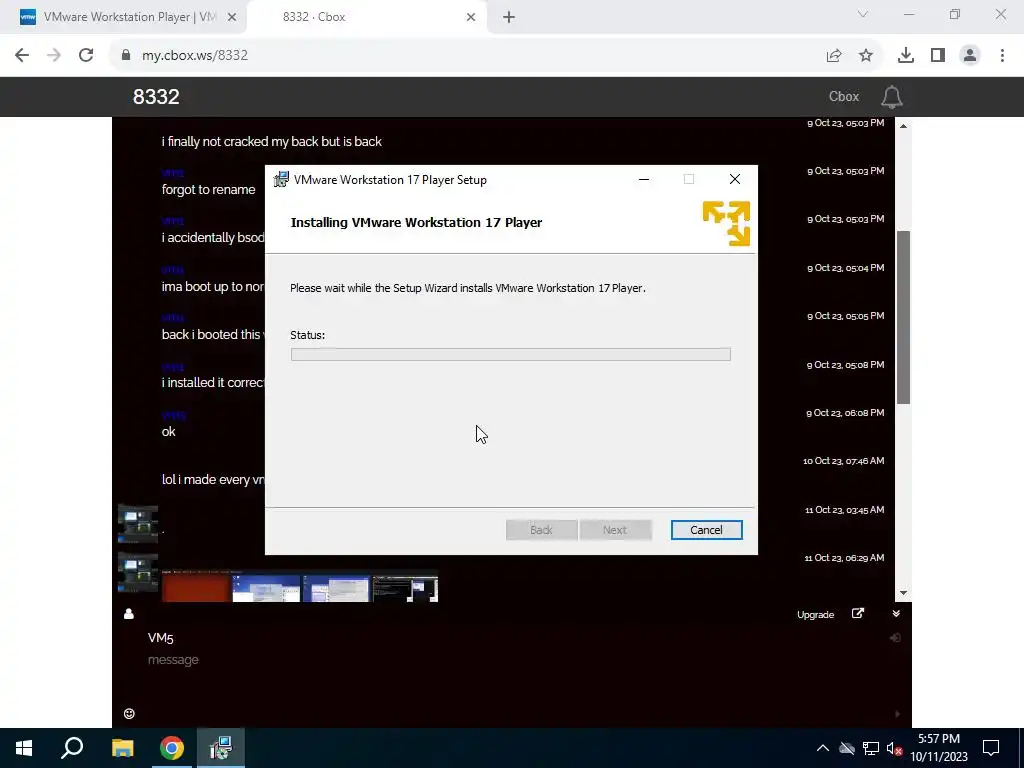This screenshot has height=768, width=1024.
Task: Go back to the previous page
Action: tap(22, 55)
